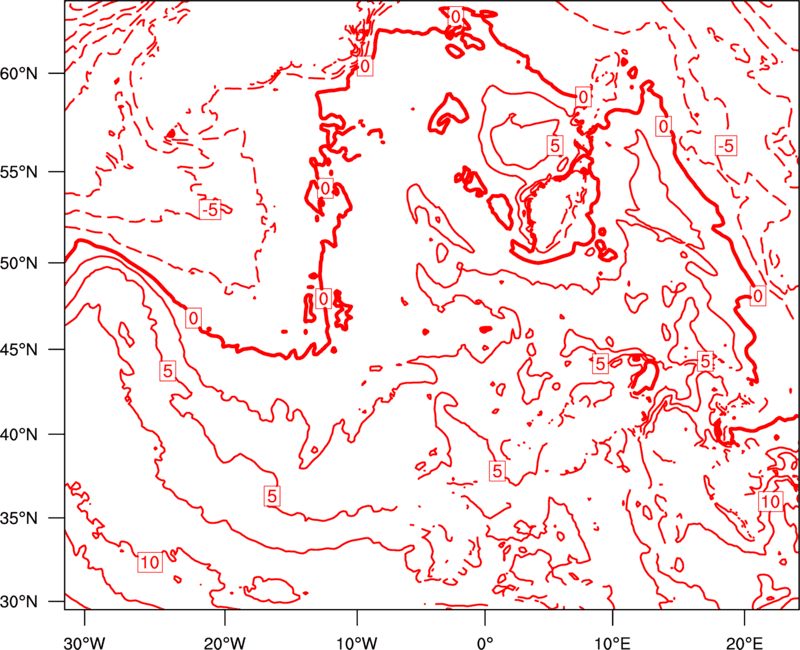Click the boxed 10 contour label near 25°W
Viewport: 800px width, 650px height.
(x=150, y=562)
